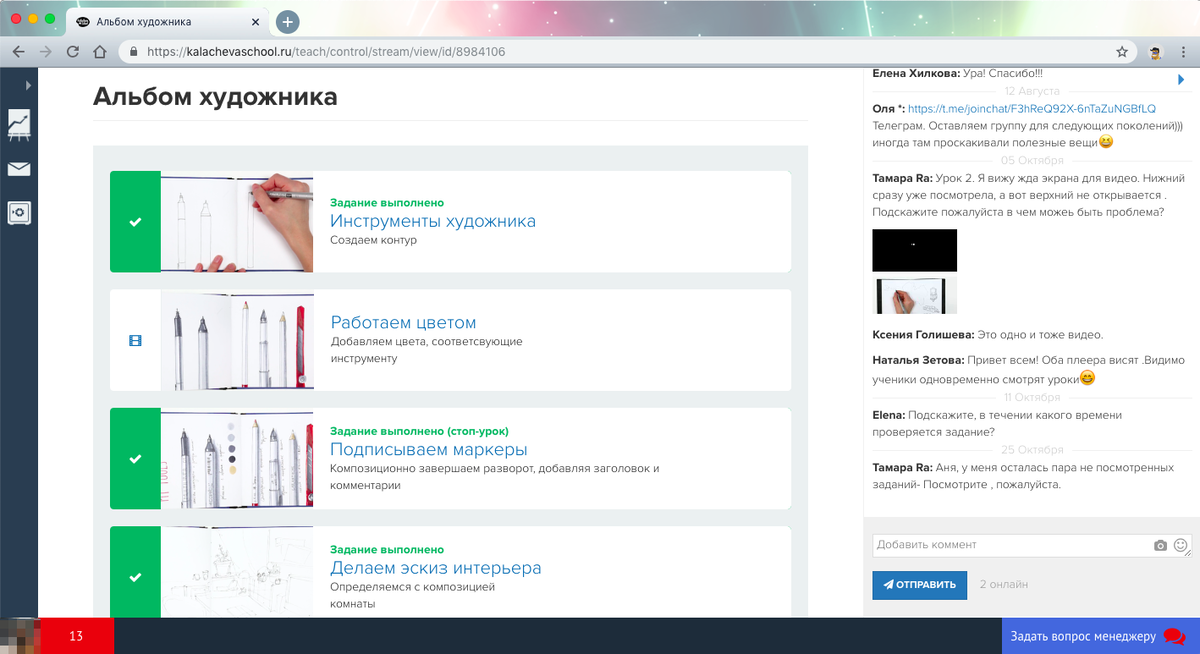The width and height of the screenshot is (1200, 654).
Task: Click the commenter name Наталья Зетова
Action: tap(919, 360)
